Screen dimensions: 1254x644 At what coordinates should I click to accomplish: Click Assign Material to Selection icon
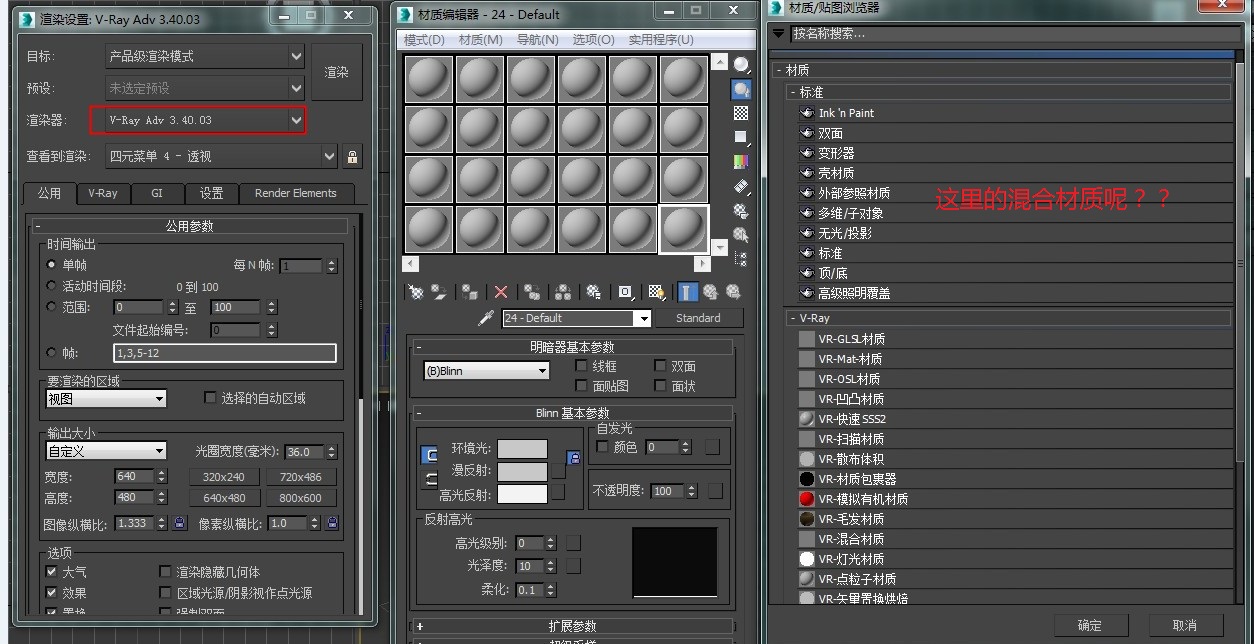click(470, 292)
